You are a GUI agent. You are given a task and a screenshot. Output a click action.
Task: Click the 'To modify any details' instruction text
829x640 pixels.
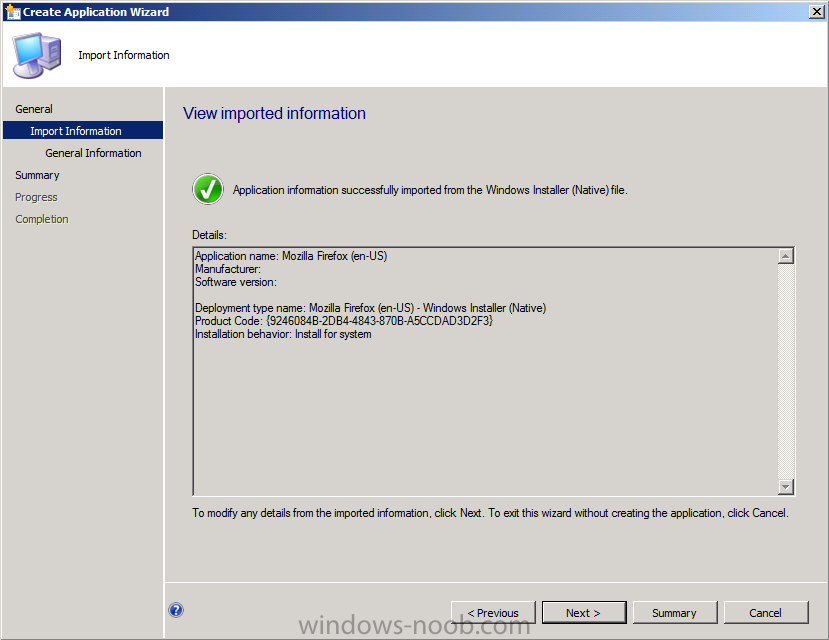click(x=490, y=513)
